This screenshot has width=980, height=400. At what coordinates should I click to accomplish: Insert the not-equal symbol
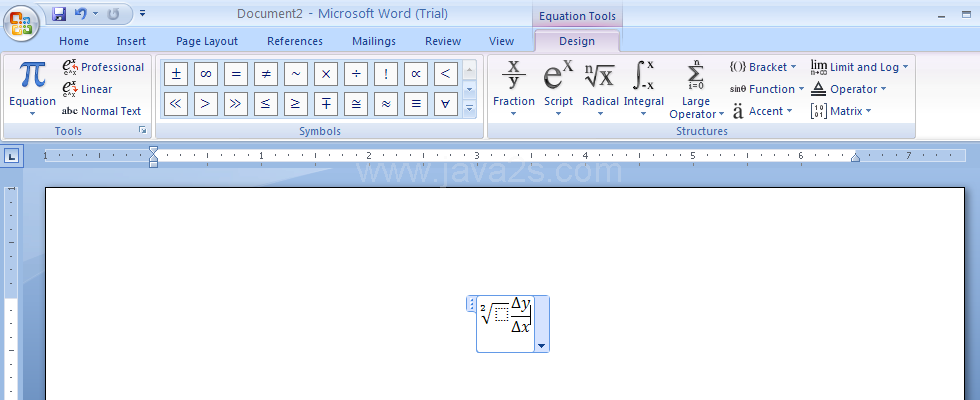[266, 74]
